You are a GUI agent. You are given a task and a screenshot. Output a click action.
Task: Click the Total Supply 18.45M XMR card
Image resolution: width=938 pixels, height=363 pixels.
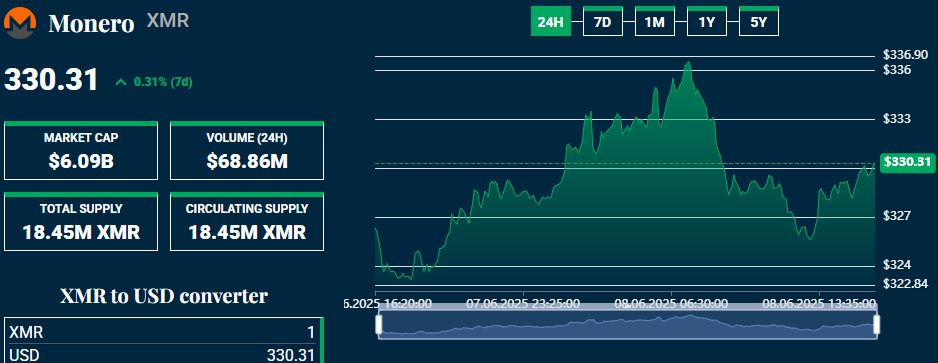pos(81,221)
